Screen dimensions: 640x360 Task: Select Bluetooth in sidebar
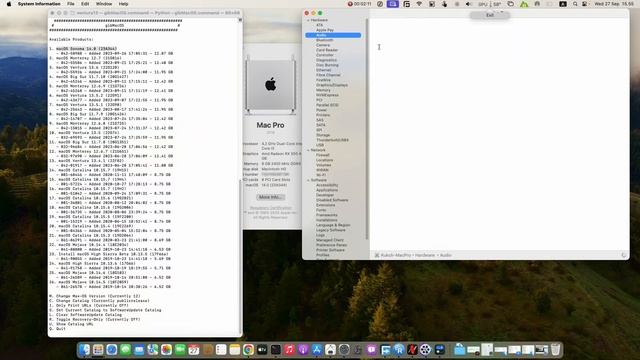click(324, 40)
